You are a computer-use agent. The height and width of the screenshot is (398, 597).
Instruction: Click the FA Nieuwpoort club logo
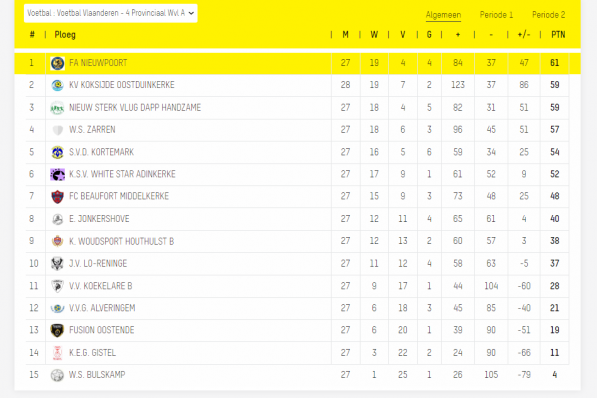tap(57, 63)
